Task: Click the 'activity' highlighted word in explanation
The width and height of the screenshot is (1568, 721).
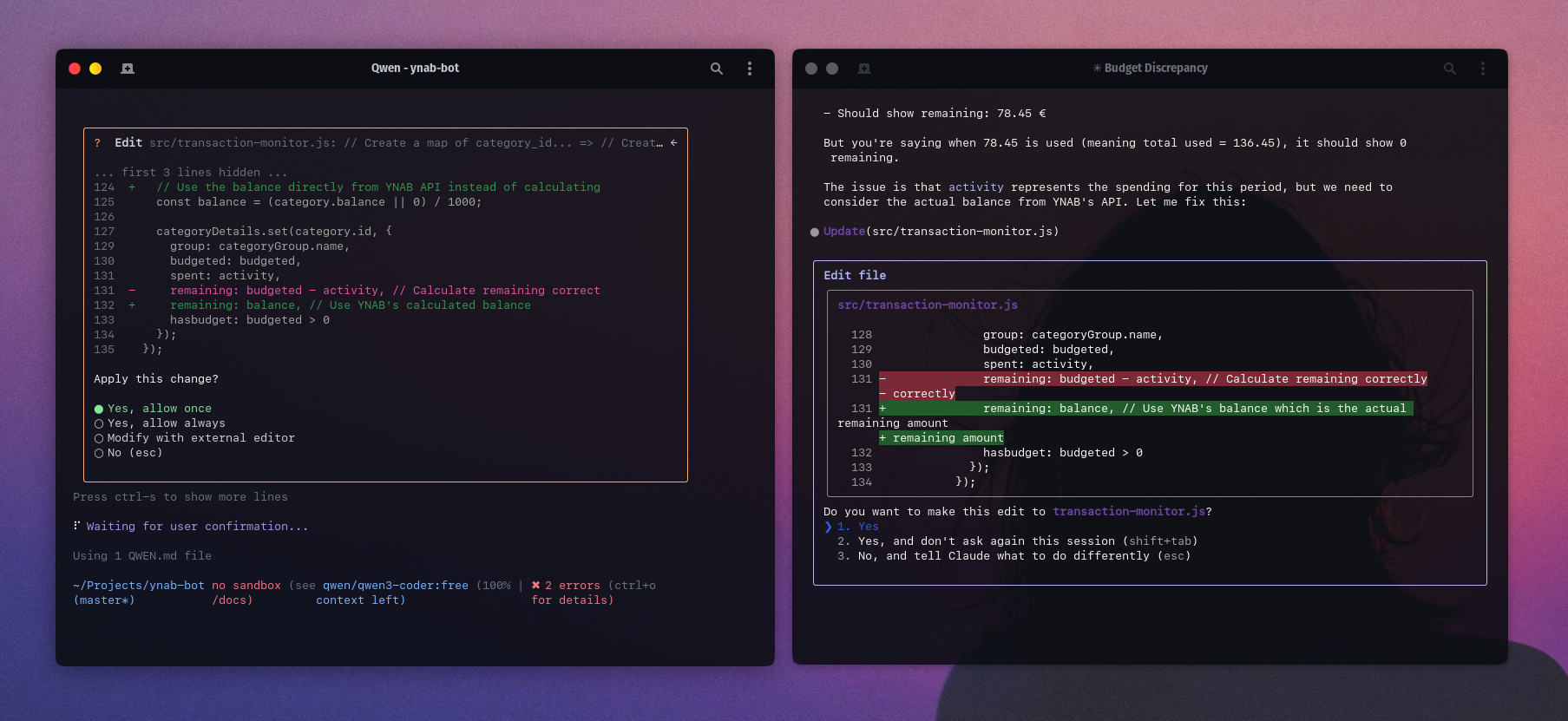Action: click(976, 187)
